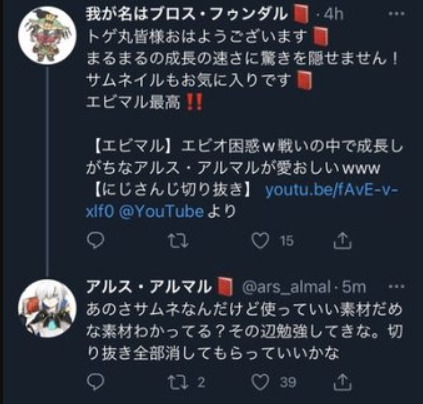Open the @ars_almal handle
Image resolution: width=423 pixels, height=404 pixels.
point(286,287)
